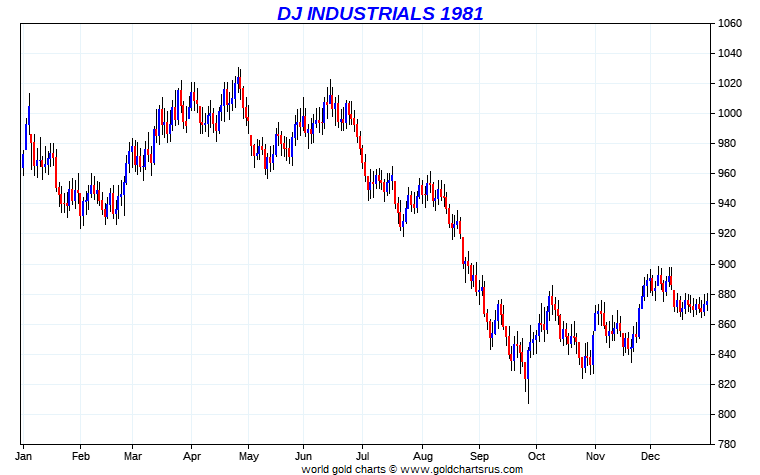Click the 980 value on the y-axis
The image size is (760, 475).
[x=727, y=143]
